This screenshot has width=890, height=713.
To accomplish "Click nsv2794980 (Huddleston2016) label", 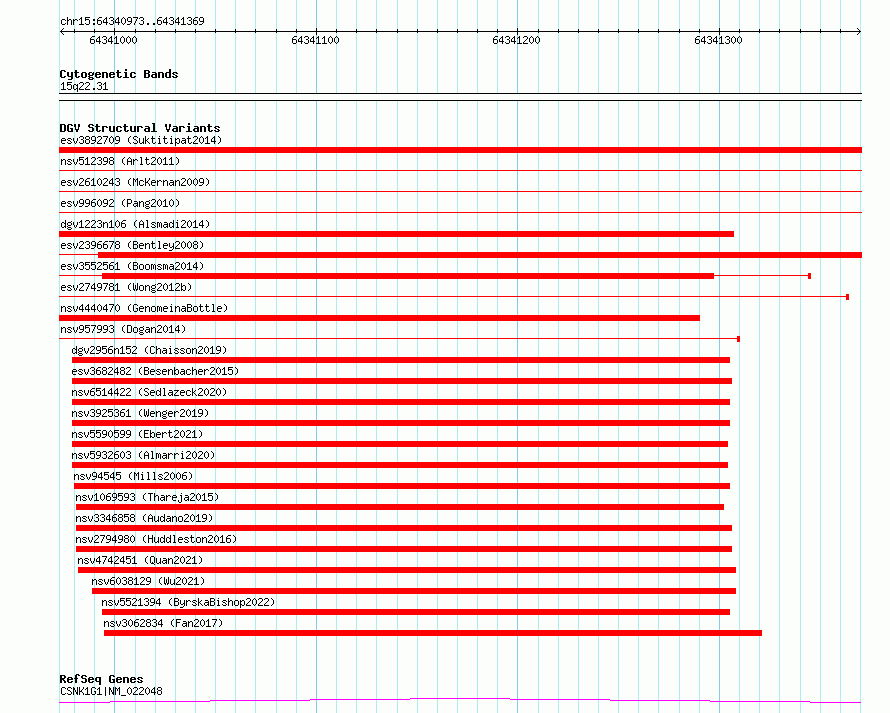I will point(156,539).
